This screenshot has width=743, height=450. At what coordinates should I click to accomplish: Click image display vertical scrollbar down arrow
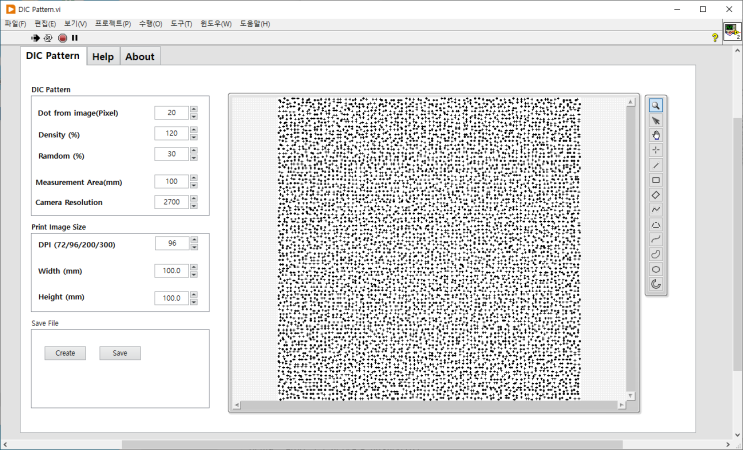pyautogui.click(x=631, y=396)
